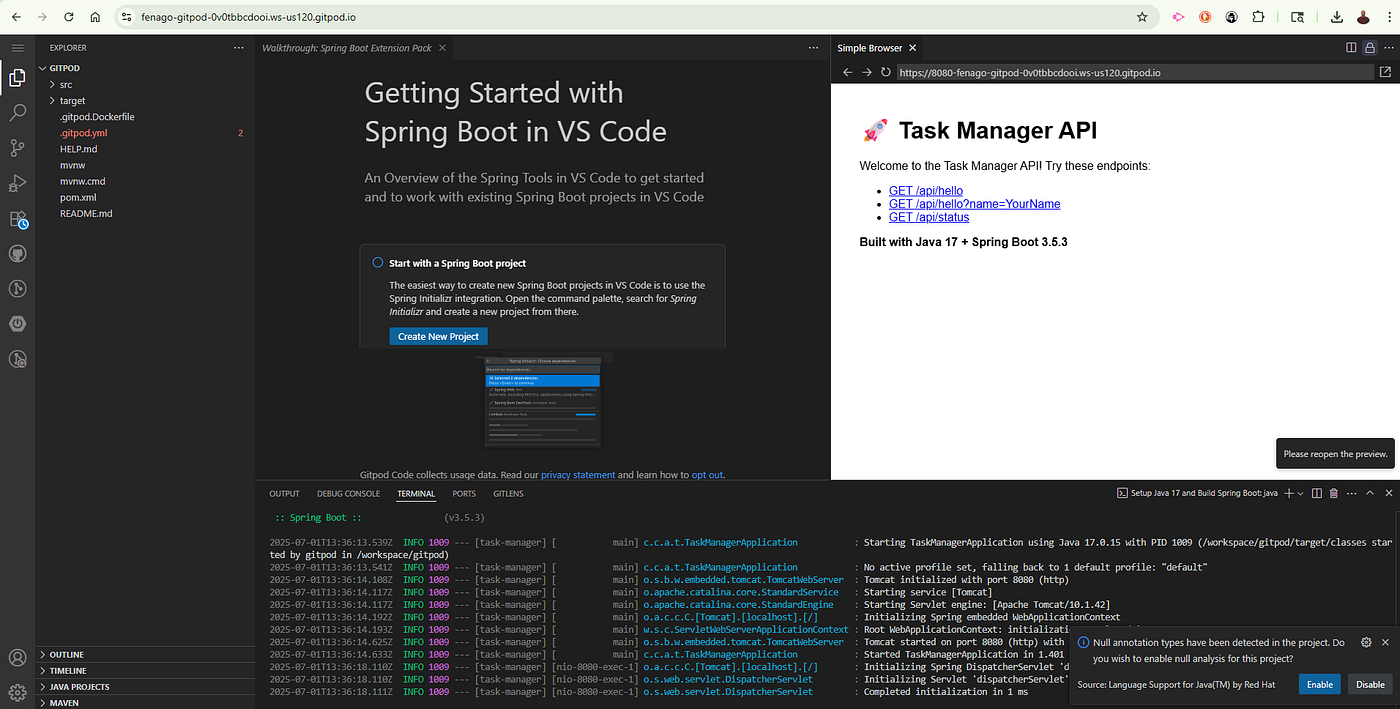Expand the Java Projects section
The height and width of the screenshot is (709, 1400).
145,686
